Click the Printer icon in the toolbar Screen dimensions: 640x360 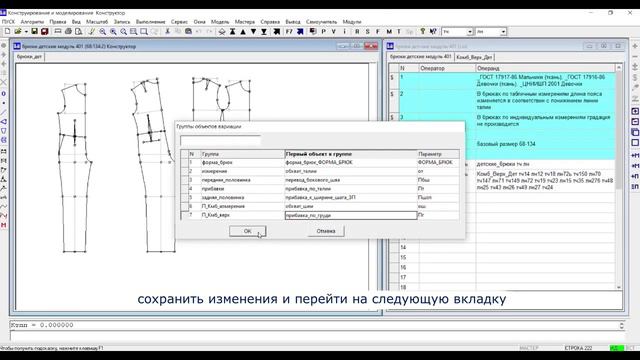click(x=68, y=31)
